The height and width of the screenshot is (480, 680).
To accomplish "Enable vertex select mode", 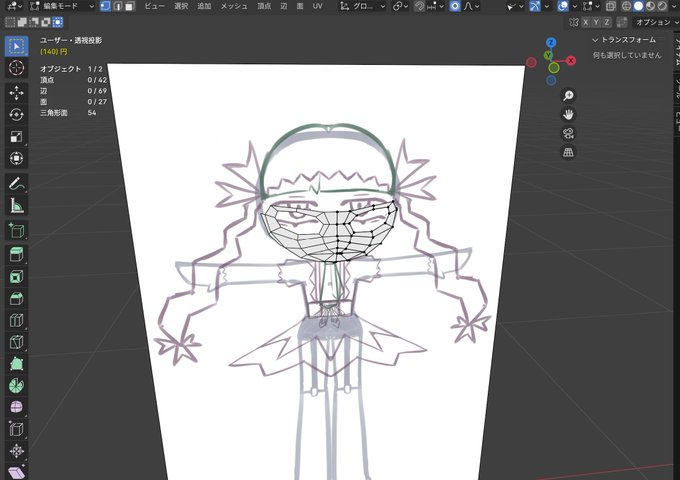I will point(105,6).
